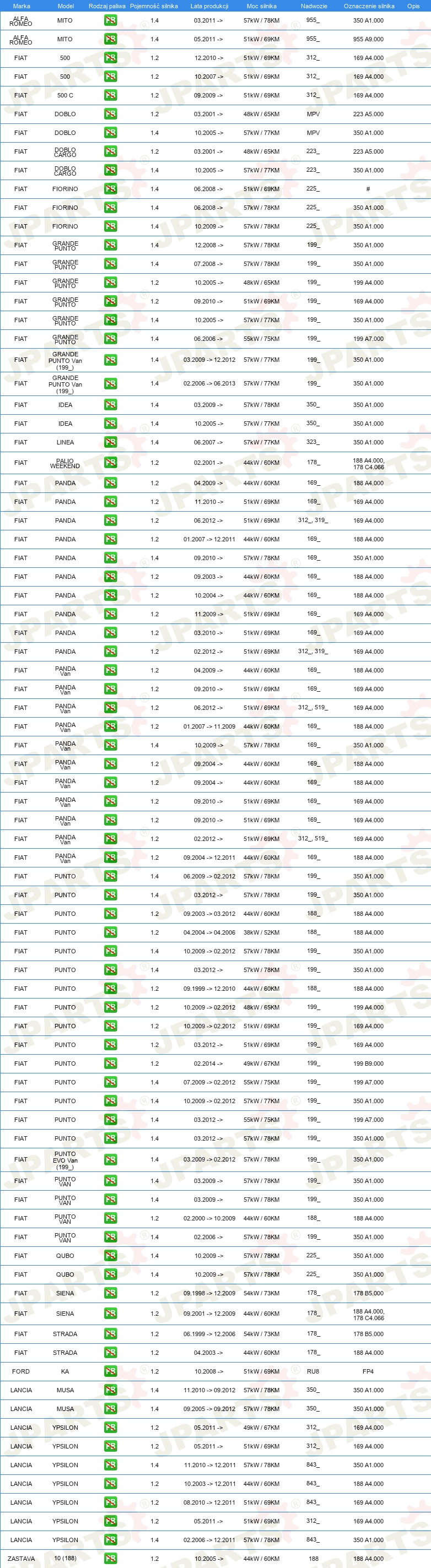Click fuel icon in FIAT LINEA row

pyautogui.click(x=110, y=442)
